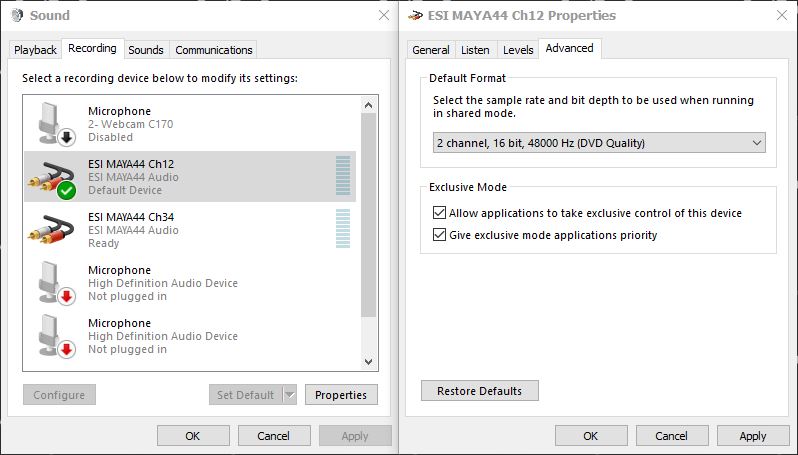Open Properties for the selected recording device

(340, 395)
